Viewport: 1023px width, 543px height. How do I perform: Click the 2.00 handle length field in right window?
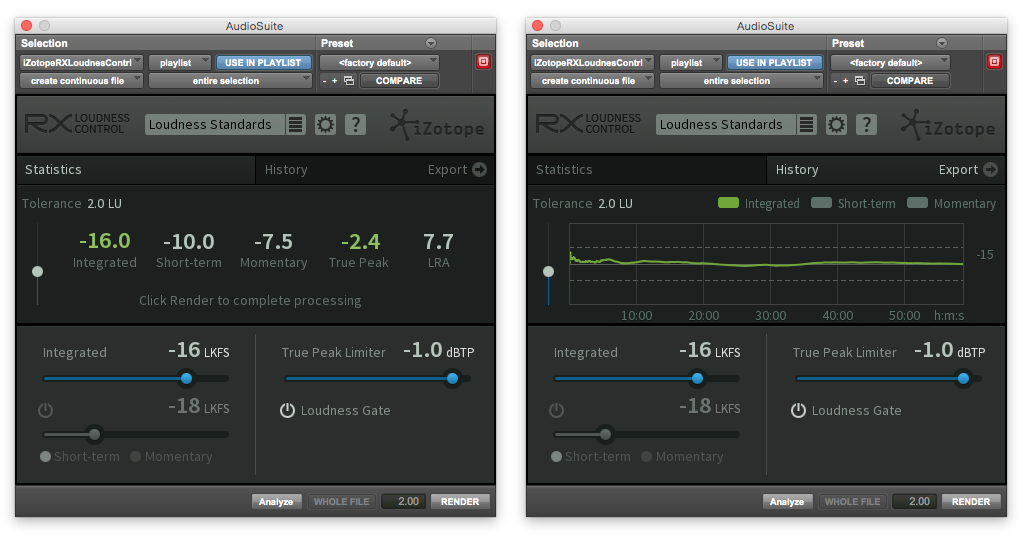coord(918,501)
